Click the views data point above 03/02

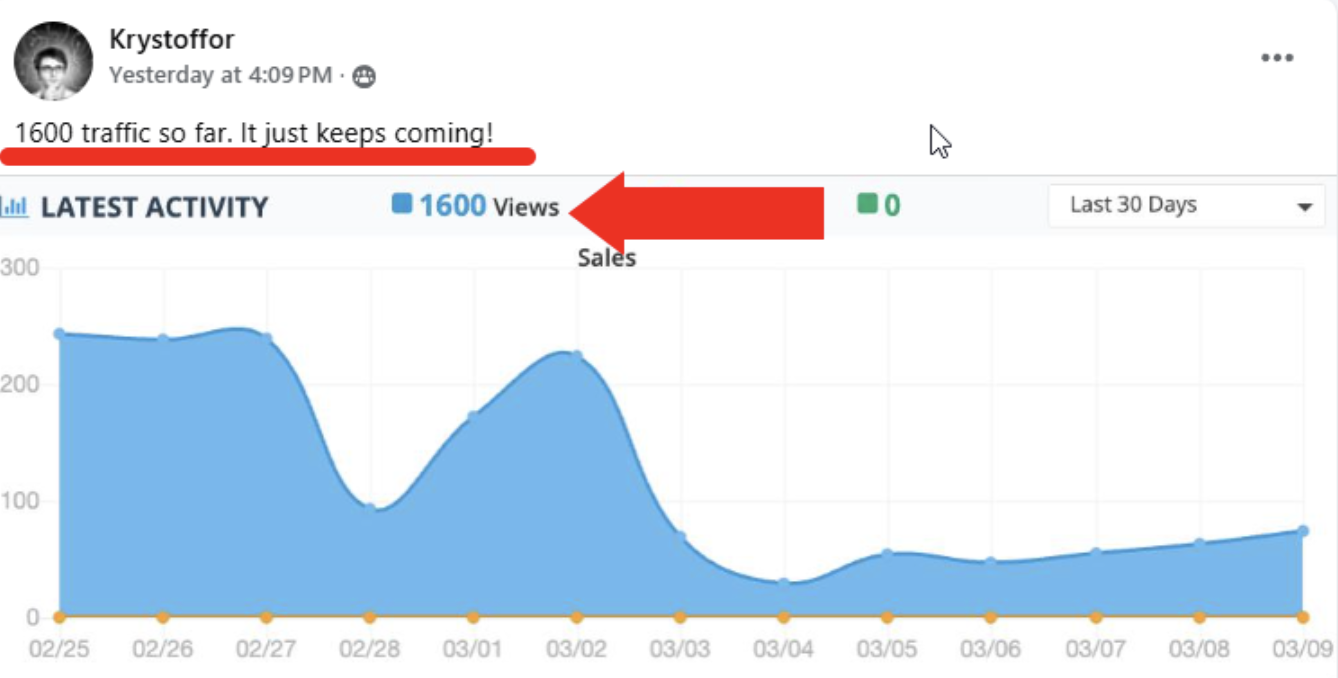click(x=576, y=356)
